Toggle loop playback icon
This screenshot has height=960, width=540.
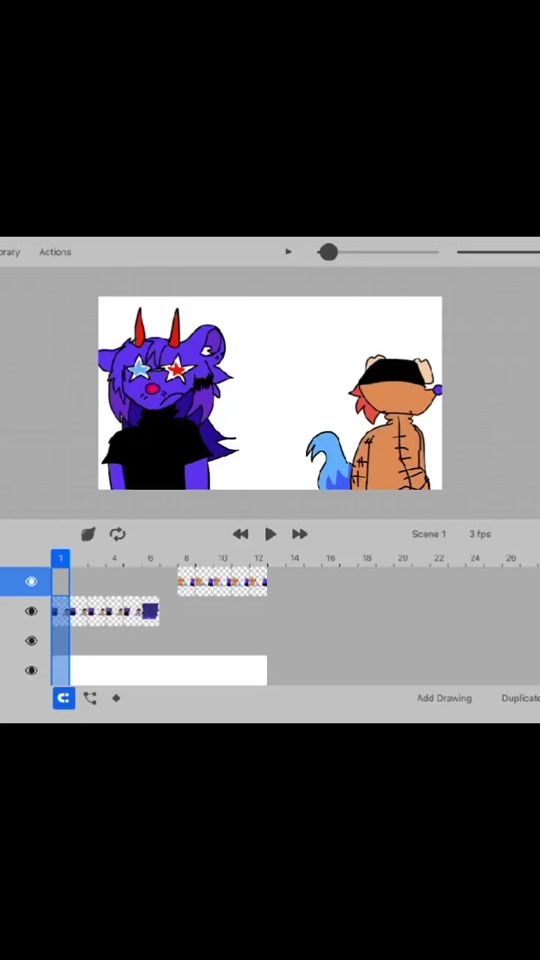118,534
